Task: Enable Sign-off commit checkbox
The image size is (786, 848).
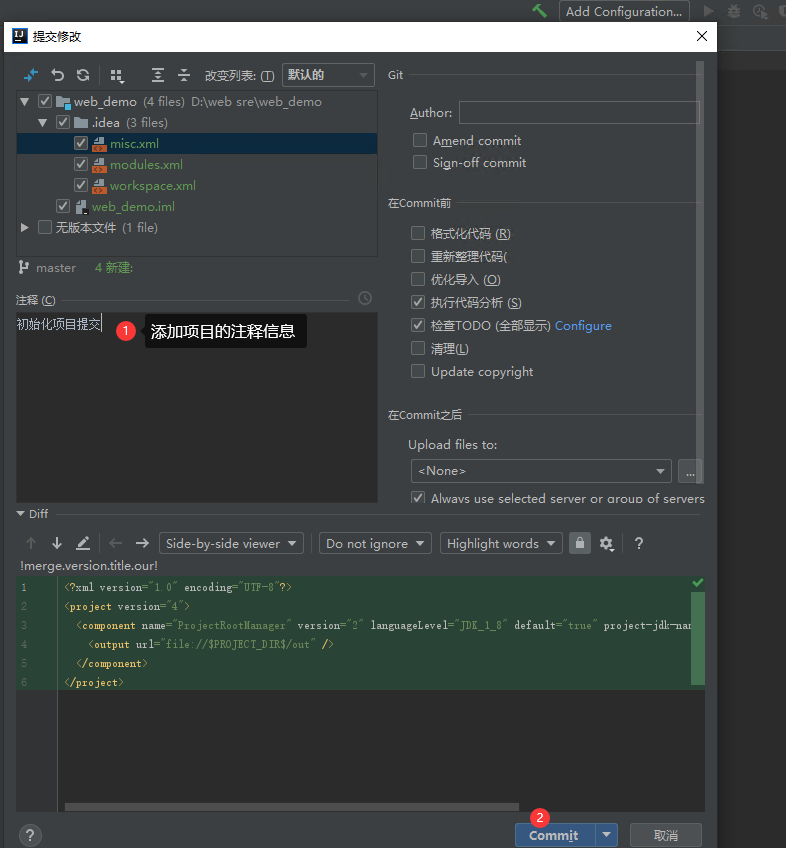Action: (420, 162)
